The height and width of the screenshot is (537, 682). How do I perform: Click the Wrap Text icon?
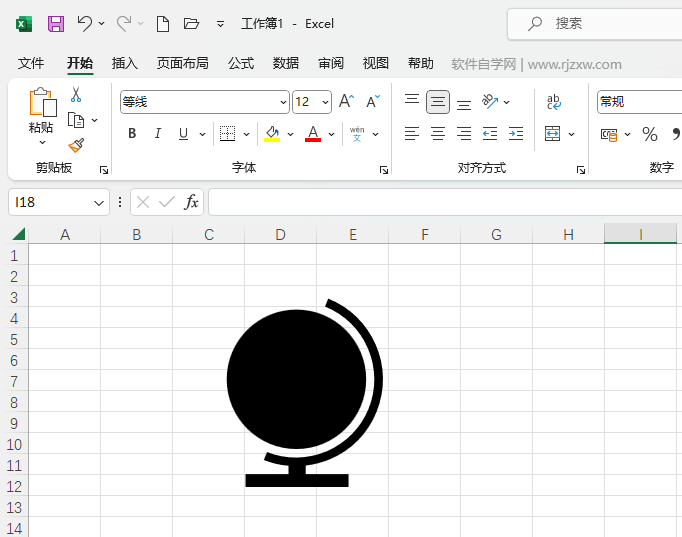point(554,102)
